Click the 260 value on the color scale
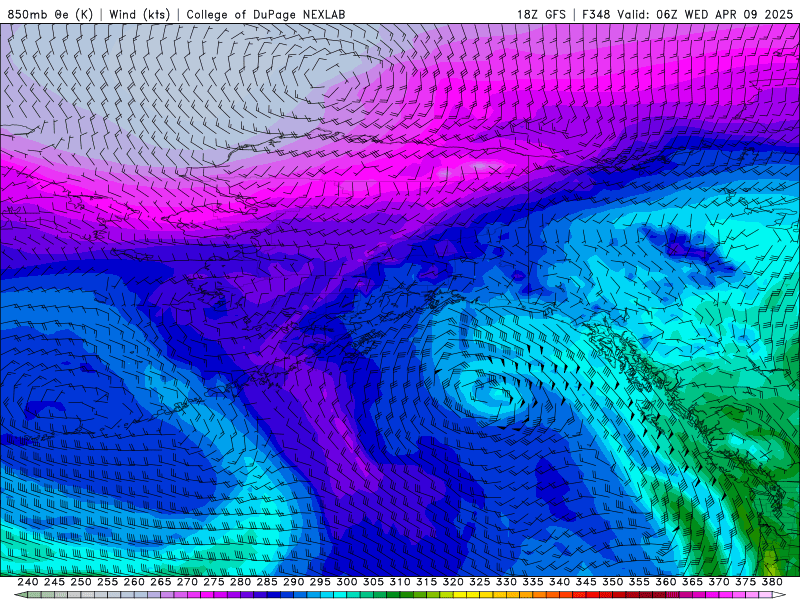The height and width of the screenshot is (600, 800). [x=134, y=582]
